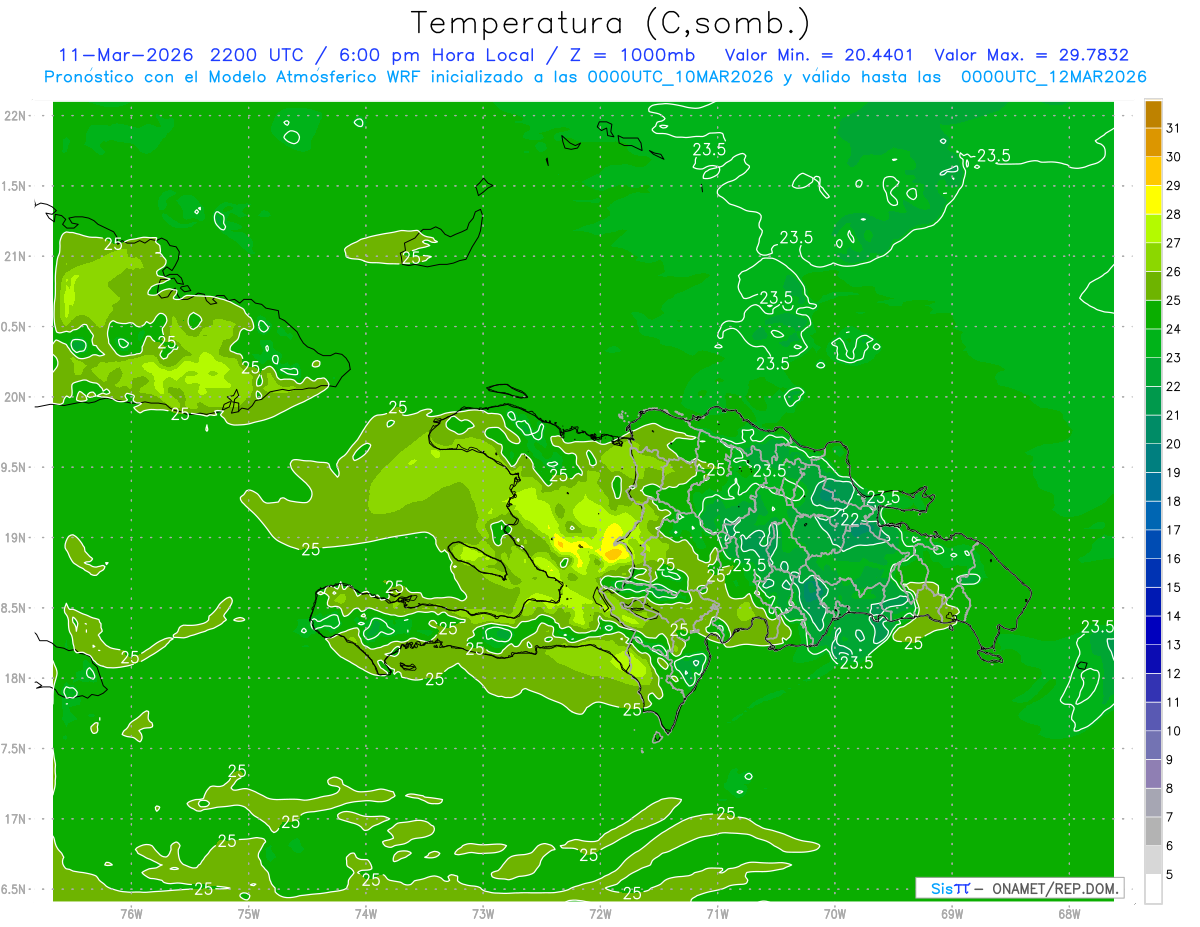Viewport: 1200px width, 927px height.
Task: Pick the white swatch below 5
Action: [1153, 889]
